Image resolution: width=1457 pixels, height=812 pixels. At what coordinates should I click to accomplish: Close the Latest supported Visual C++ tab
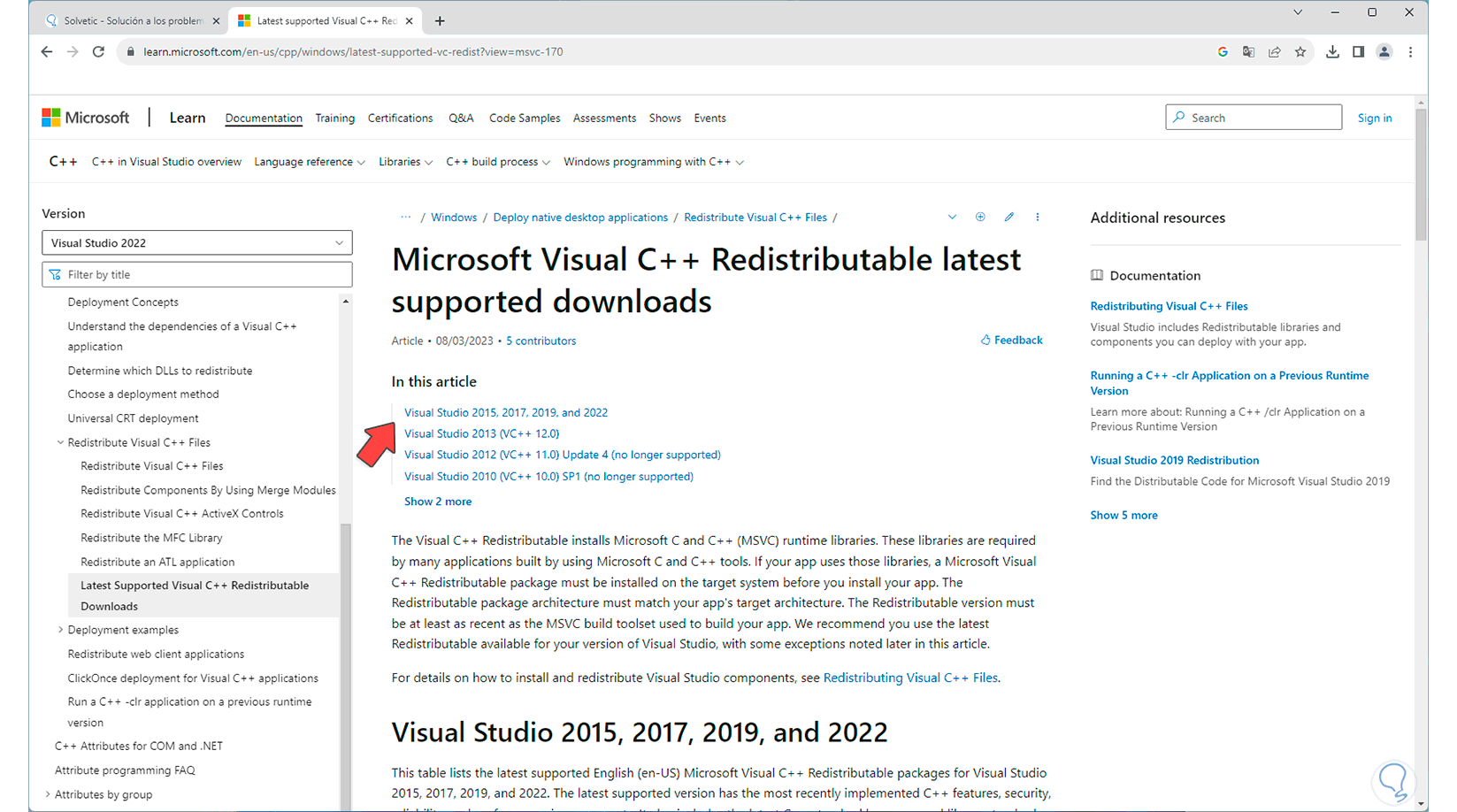click(409, 20)
